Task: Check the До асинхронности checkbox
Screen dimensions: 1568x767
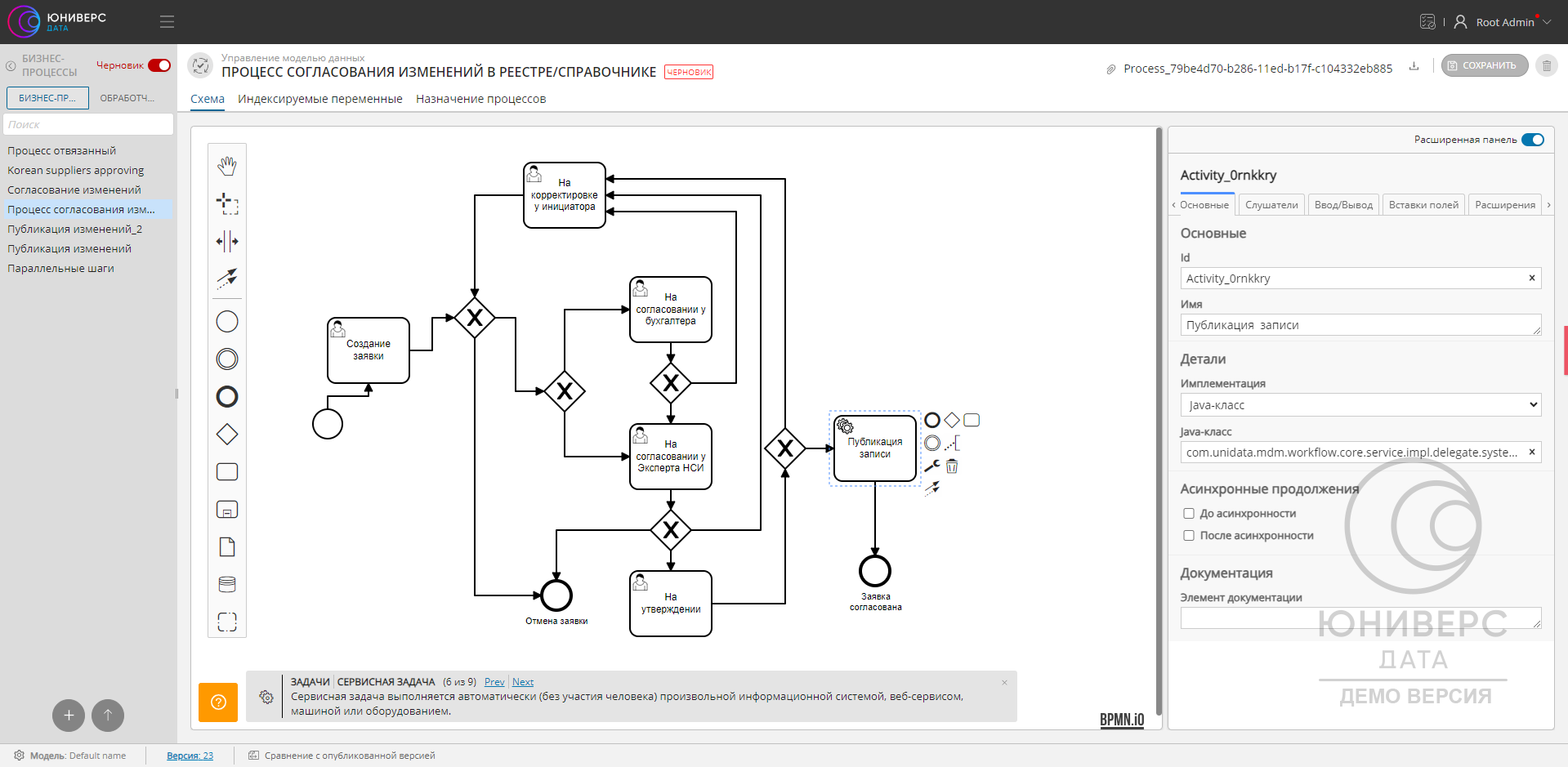Action: (x=1189, y=514)
